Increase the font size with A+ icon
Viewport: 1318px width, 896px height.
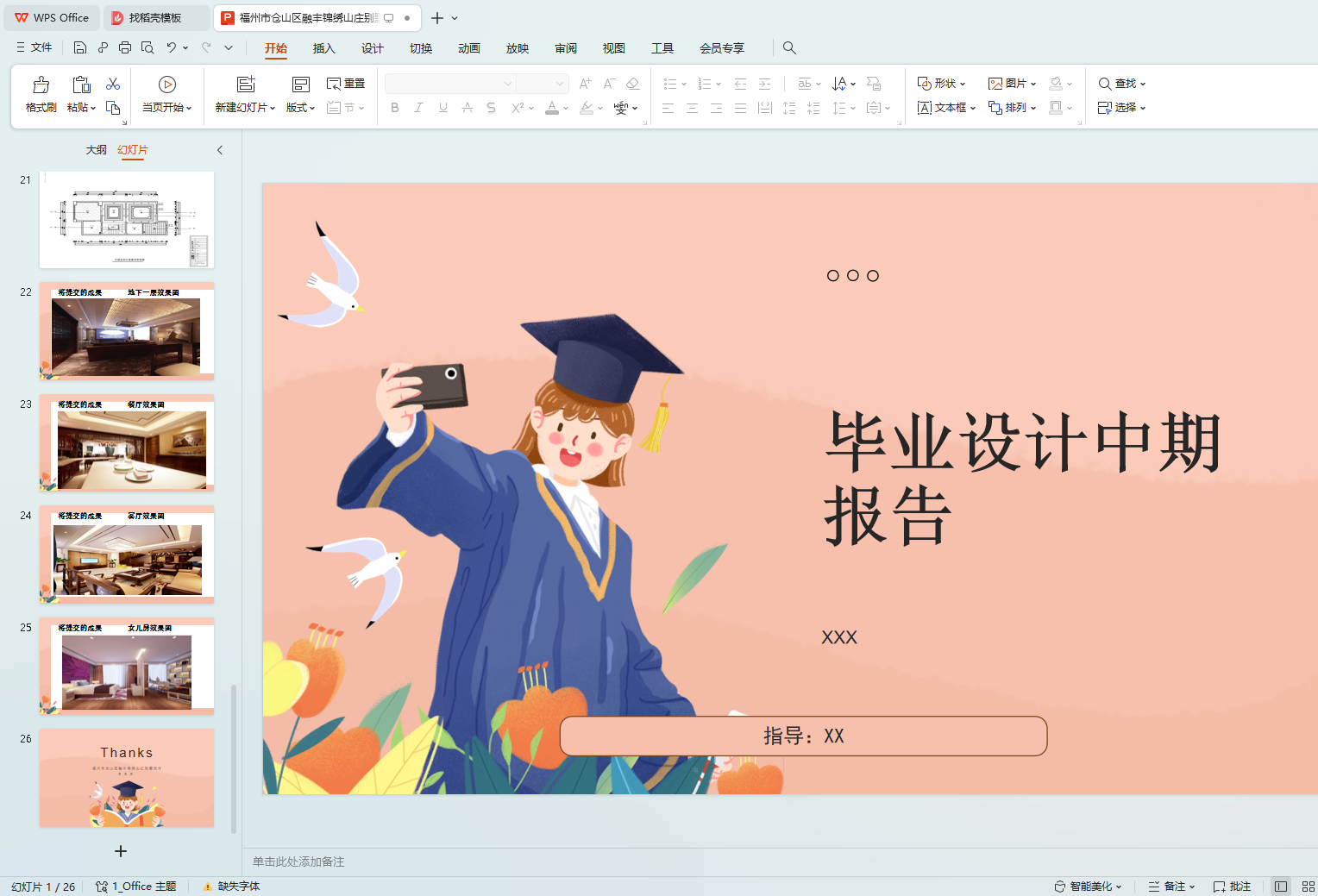coord(586,84)
